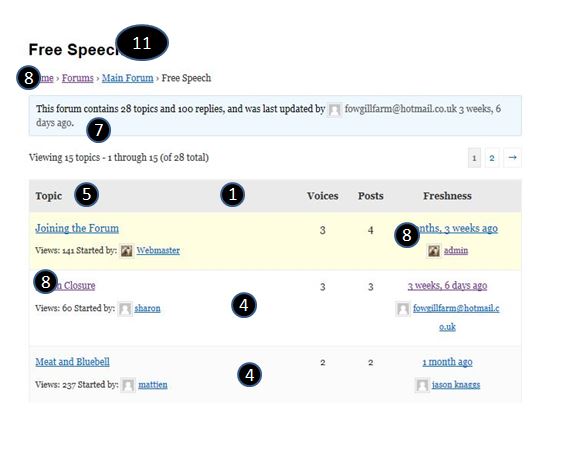Click mattien's avatar icon
The image size is (561, 454).
click(x=128, y=385)
